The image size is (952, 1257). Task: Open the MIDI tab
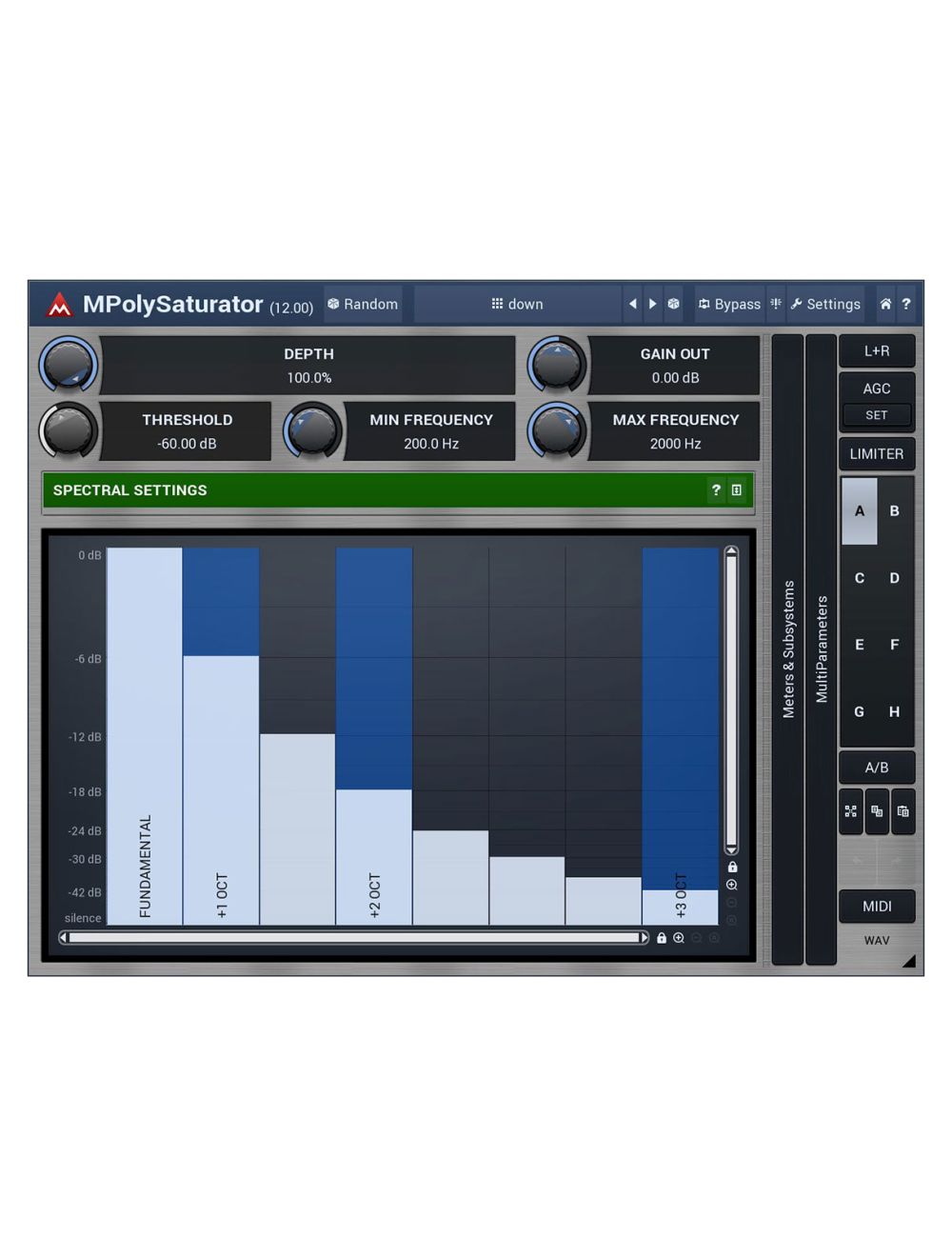pos(877,906)
